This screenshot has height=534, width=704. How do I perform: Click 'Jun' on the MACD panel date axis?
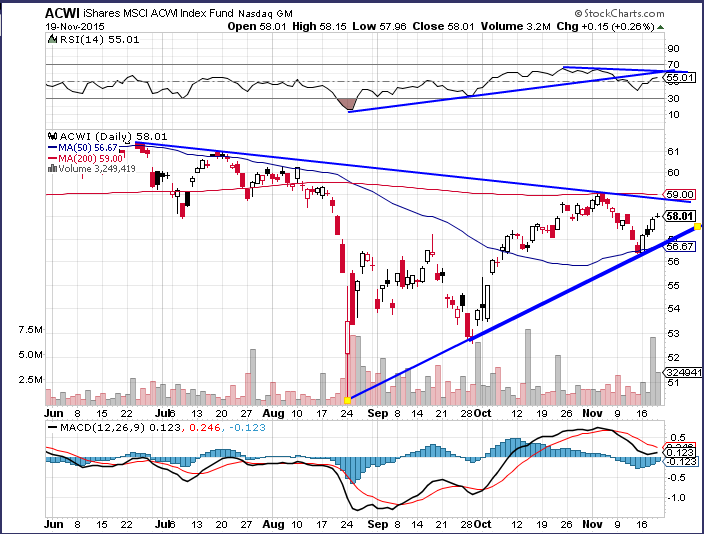[54, 524]
